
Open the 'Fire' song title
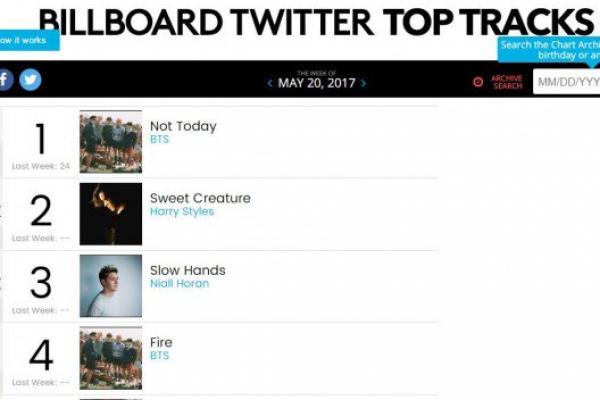pos(161,342)
